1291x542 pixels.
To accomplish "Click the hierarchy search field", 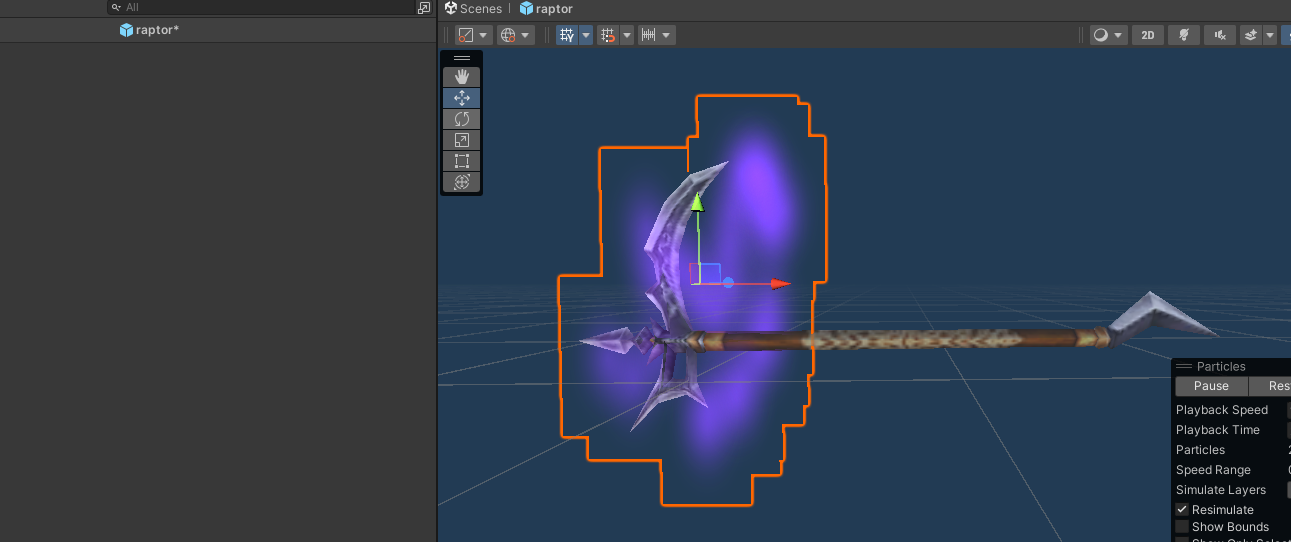I will [x=261, y=7].
